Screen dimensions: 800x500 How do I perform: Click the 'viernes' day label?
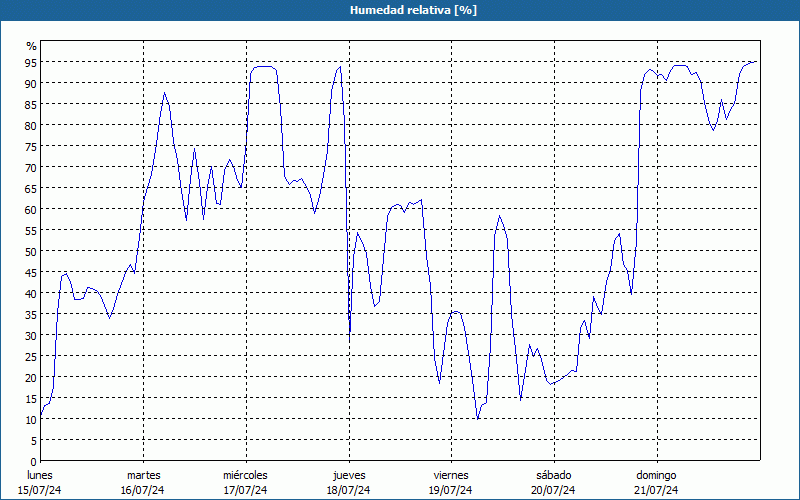(x=451, y=475)
